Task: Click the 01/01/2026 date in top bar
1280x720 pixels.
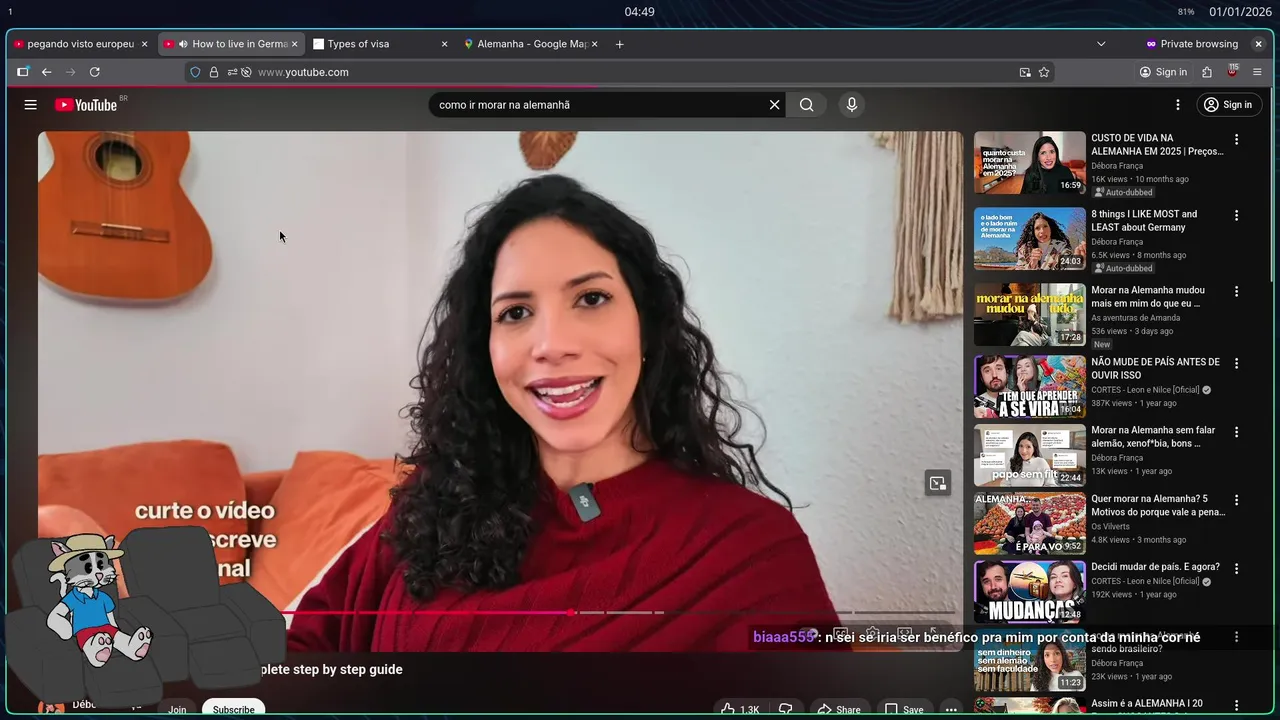Action: tap(1241, 12)
